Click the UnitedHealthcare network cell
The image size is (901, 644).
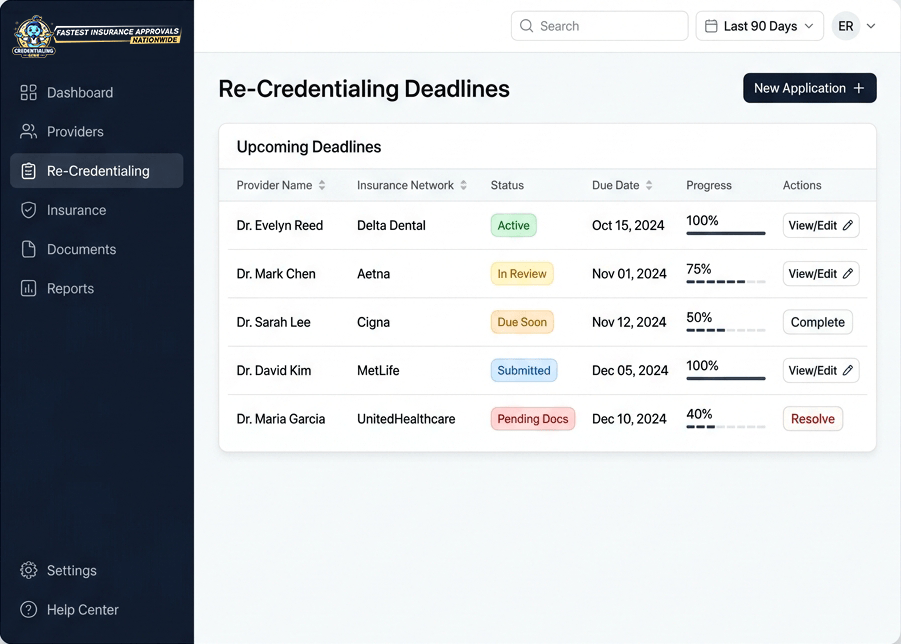point(406,418)
